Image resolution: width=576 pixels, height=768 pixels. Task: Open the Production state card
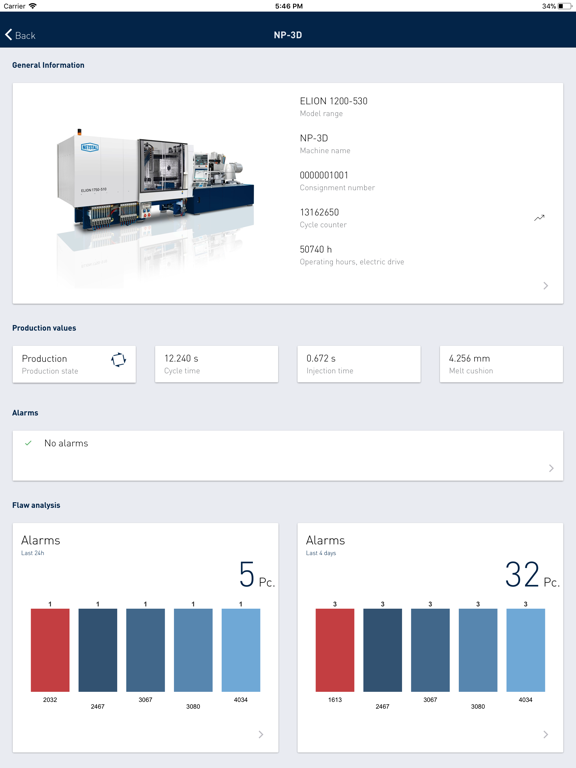pyautogui.click(x=74, y=364)
